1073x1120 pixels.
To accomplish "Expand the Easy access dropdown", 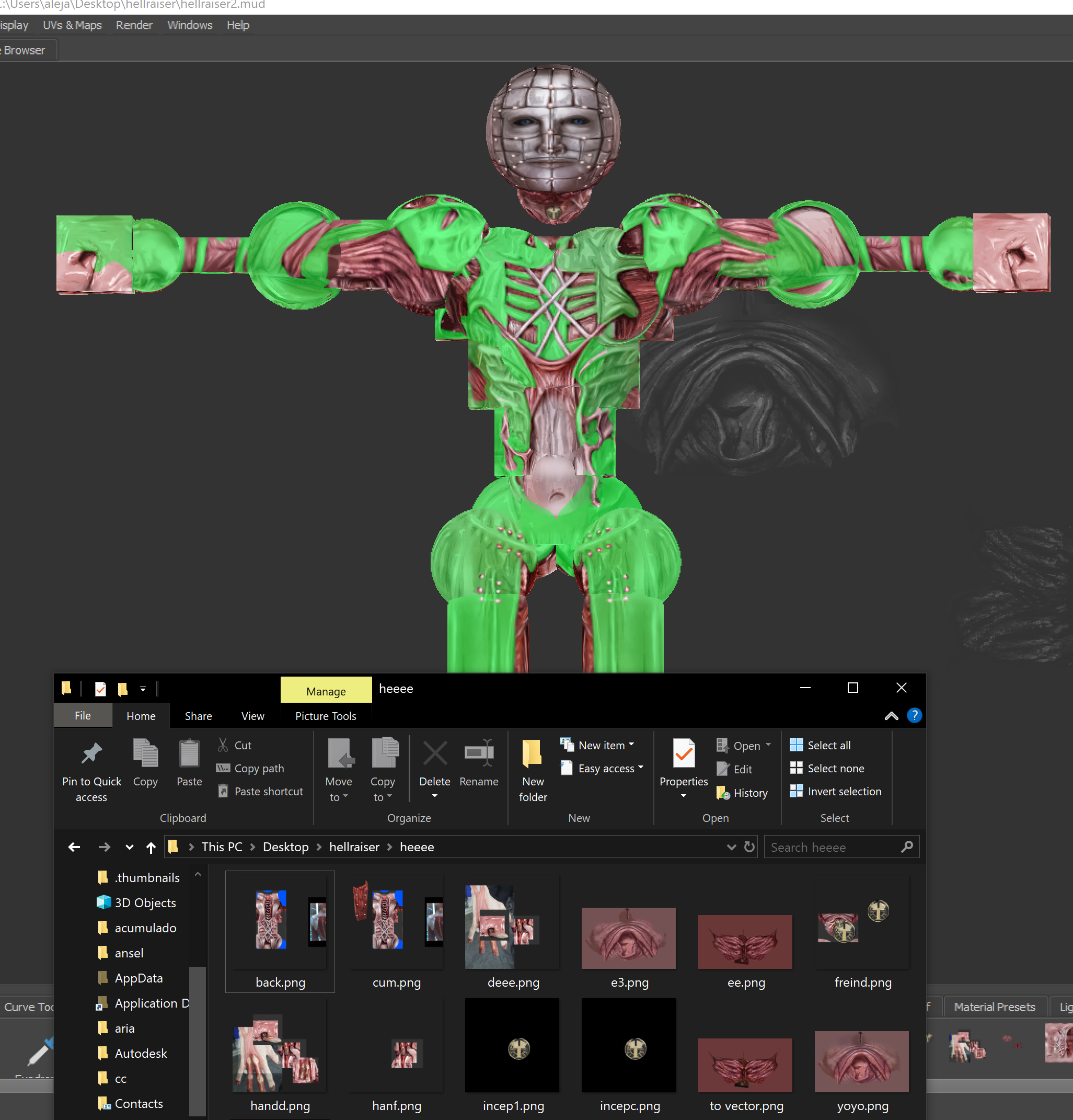I will click(x=641, y=768).
